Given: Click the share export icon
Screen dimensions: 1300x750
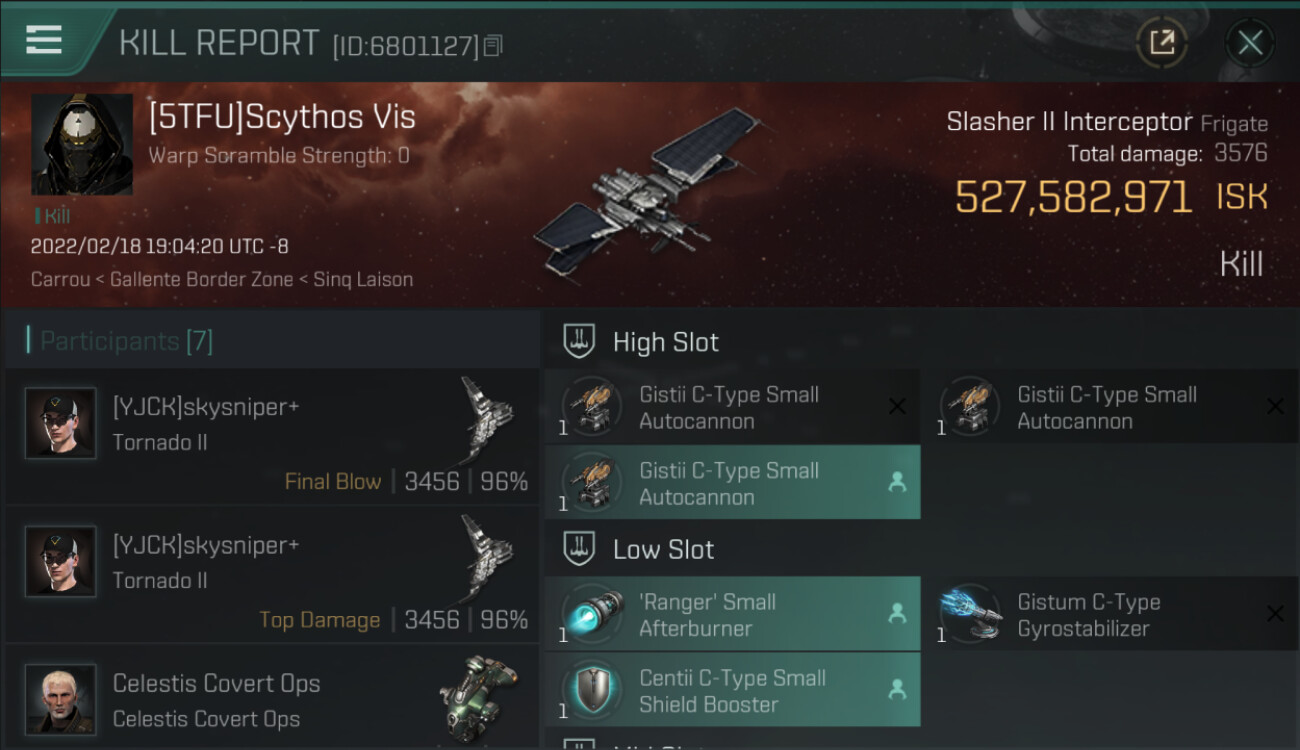Looking at the screenshot, I should (x=1162, y=42).
